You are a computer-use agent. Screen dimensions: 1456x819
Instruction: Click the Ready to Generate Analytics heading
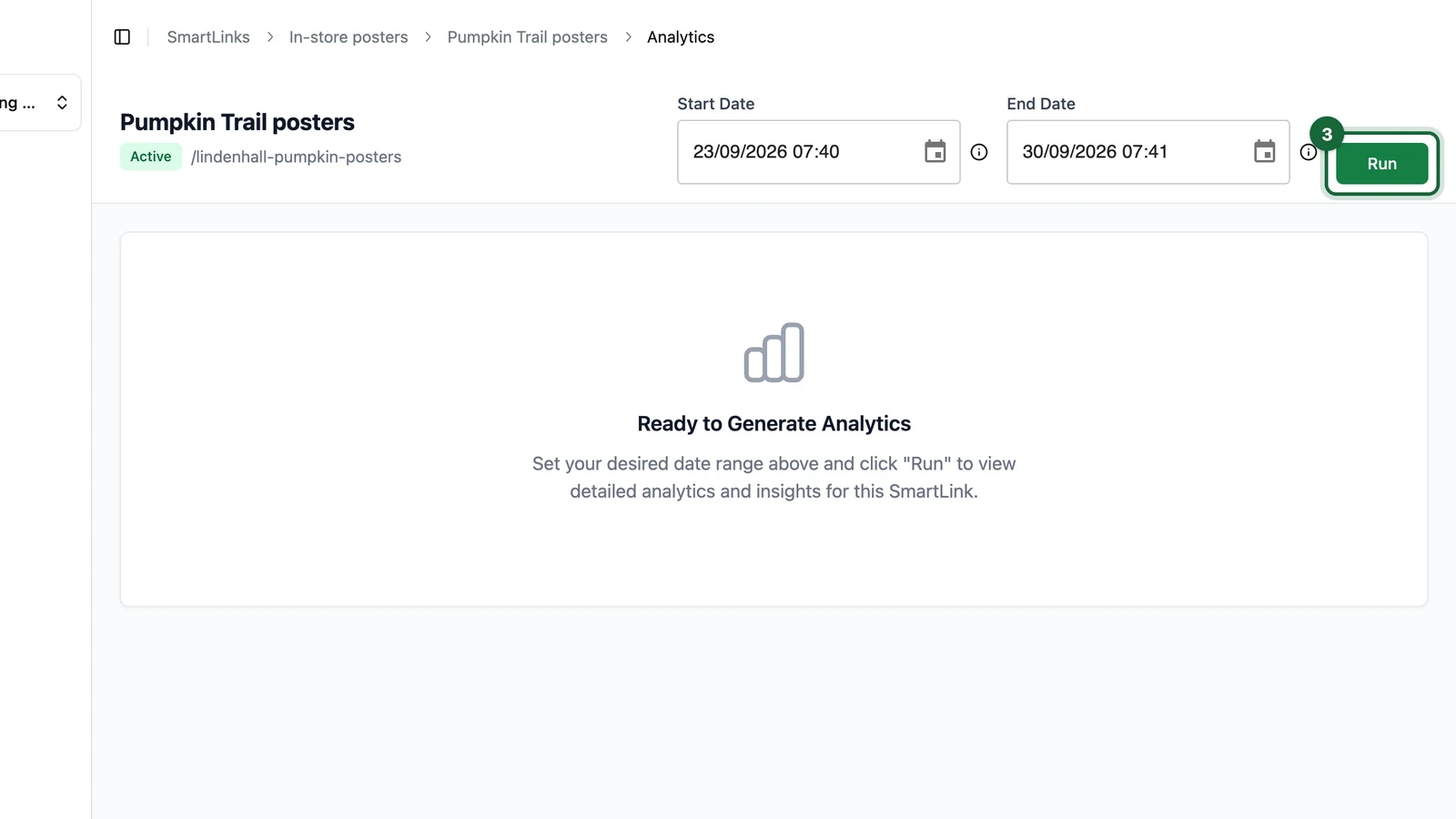tap(773, 424)
